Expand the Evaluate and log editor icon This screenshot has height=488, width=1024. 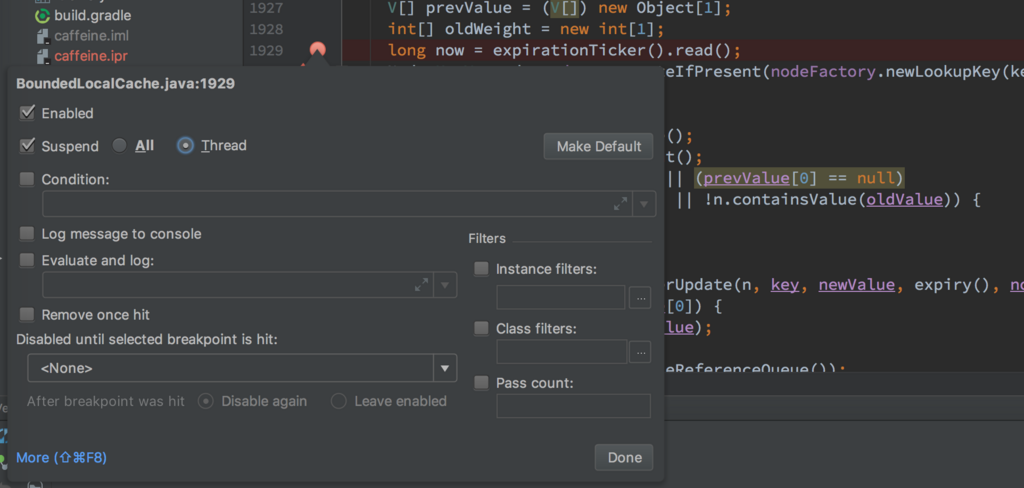(422, 285)
